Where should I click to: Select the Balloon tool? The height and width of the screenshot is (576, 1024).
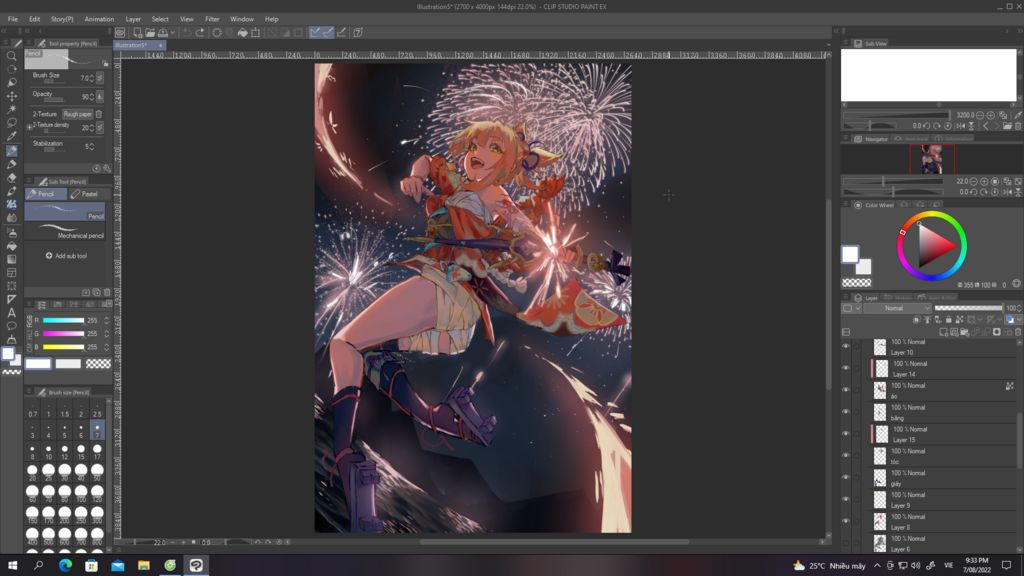pos(11,326)
